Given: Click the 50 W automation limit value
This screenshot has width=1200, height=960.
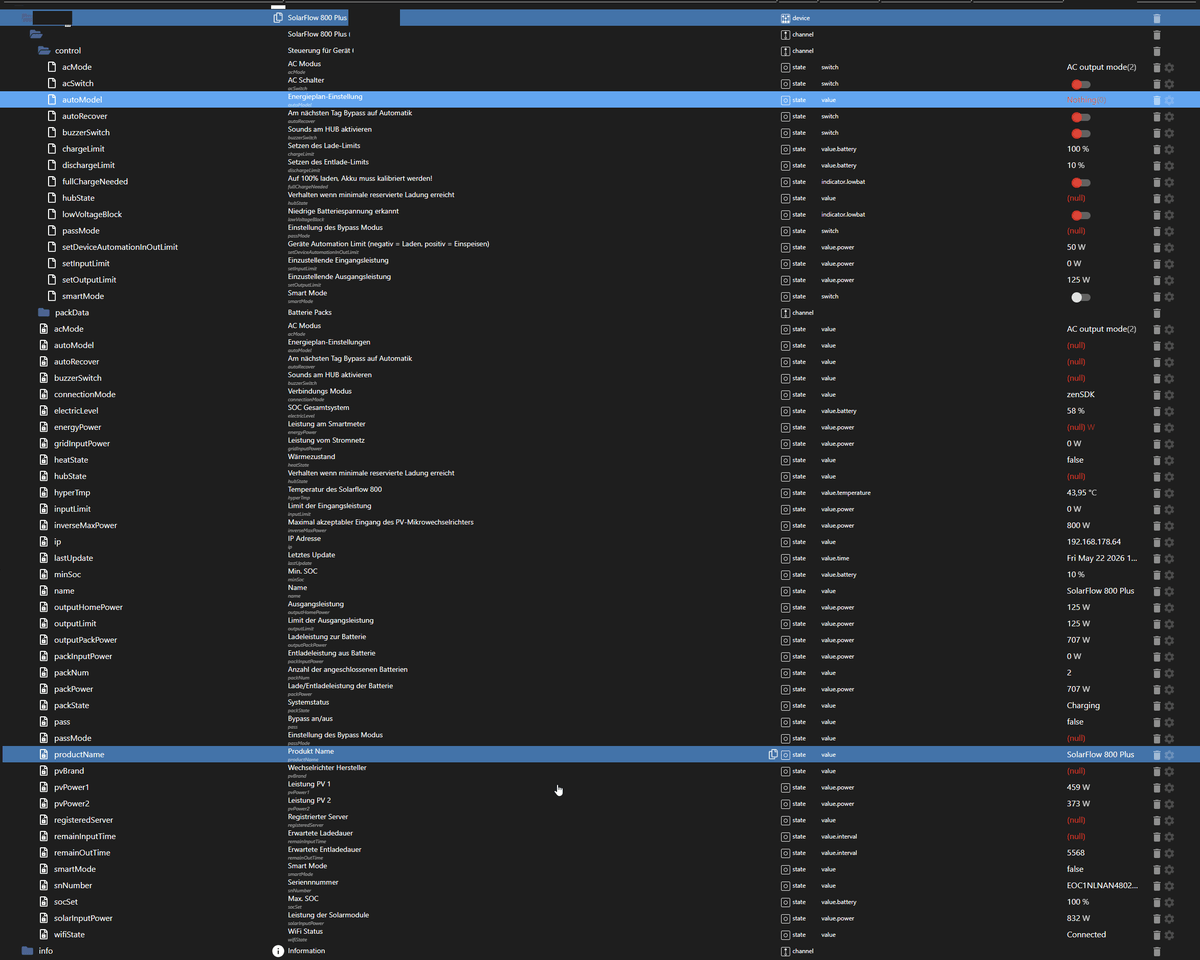Looking at the screenshot, I should (1077, 247).
